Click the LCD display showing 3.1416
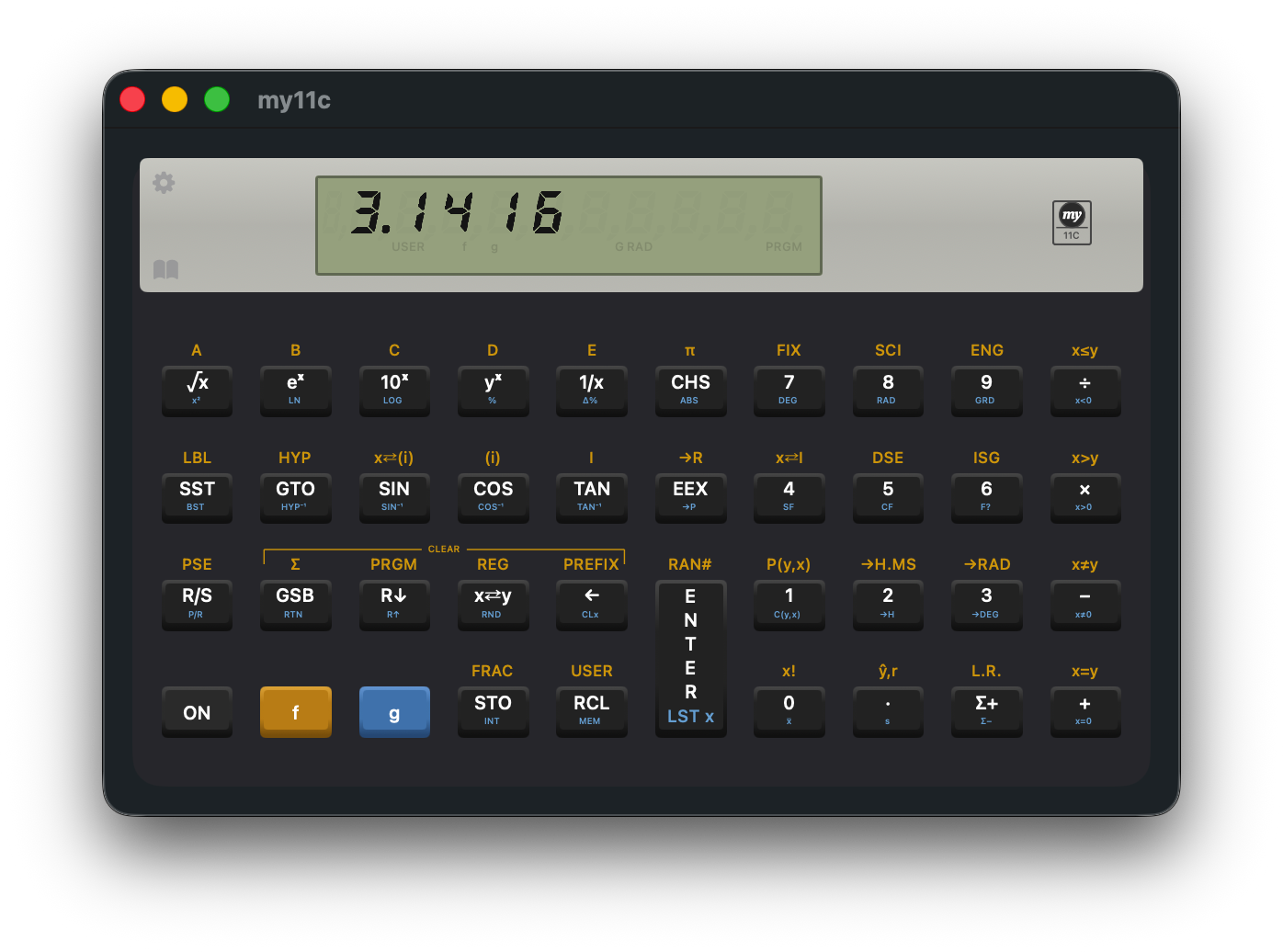The height and width of the screenshot is (952, 1283). pyautogui.click(x=569, y=225)
